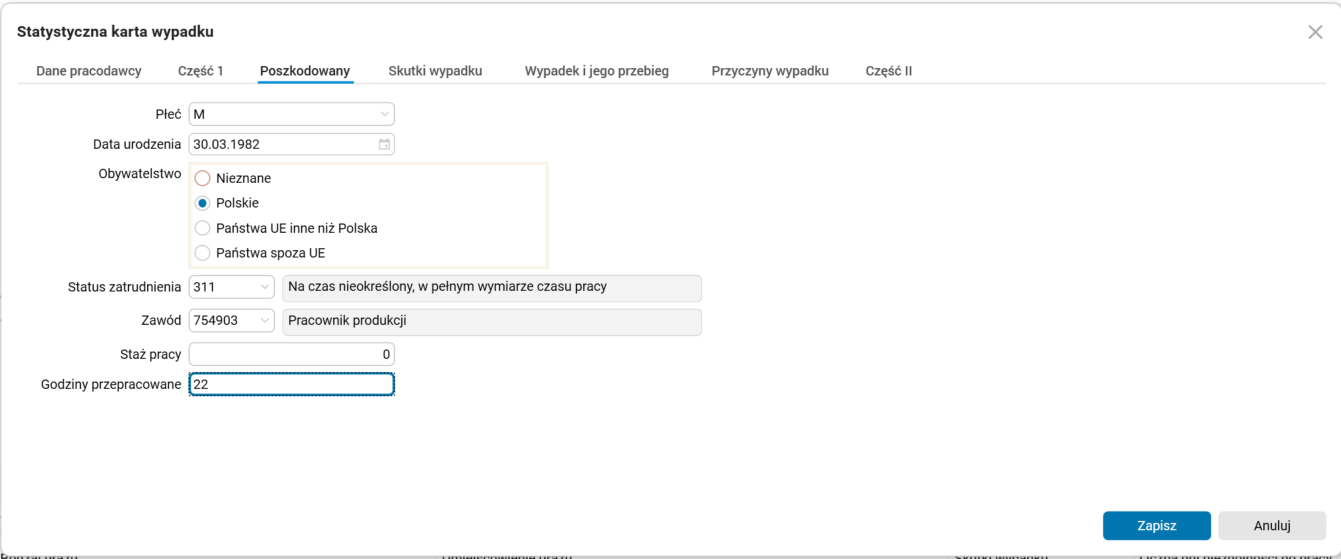1341x559 pixels.
Task: Go to the Skutki wypadku tab
Action: pyautogui.click(x=435, y=71)
